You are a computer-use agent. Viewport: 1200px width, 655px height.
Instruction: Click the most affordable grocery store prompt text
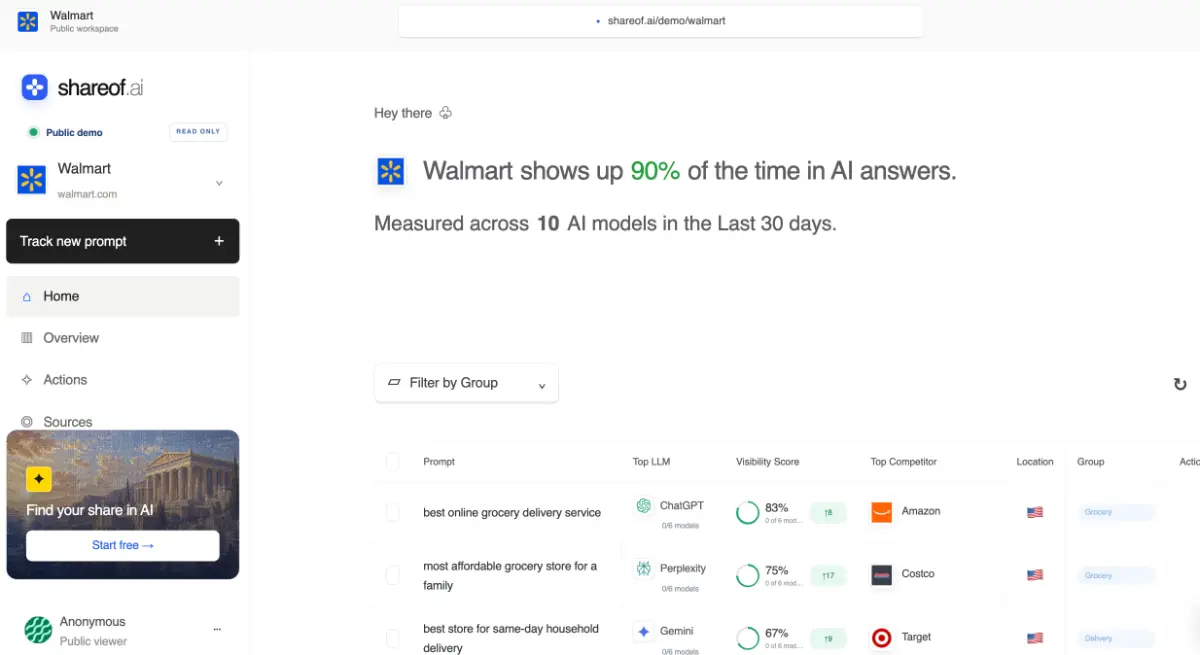[x=510, y=575]
